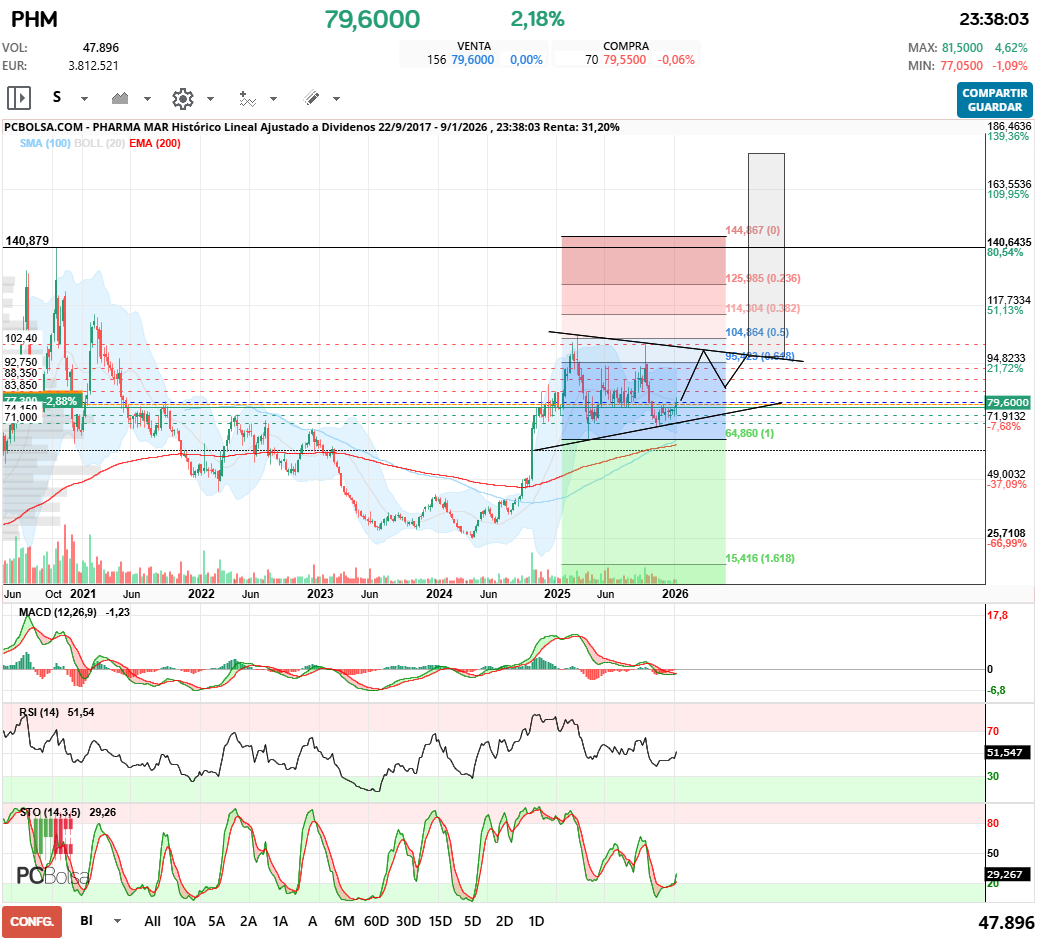Select the 6M time range
Viewport: 1048px width, 943px height.
[x=344, y=921]
